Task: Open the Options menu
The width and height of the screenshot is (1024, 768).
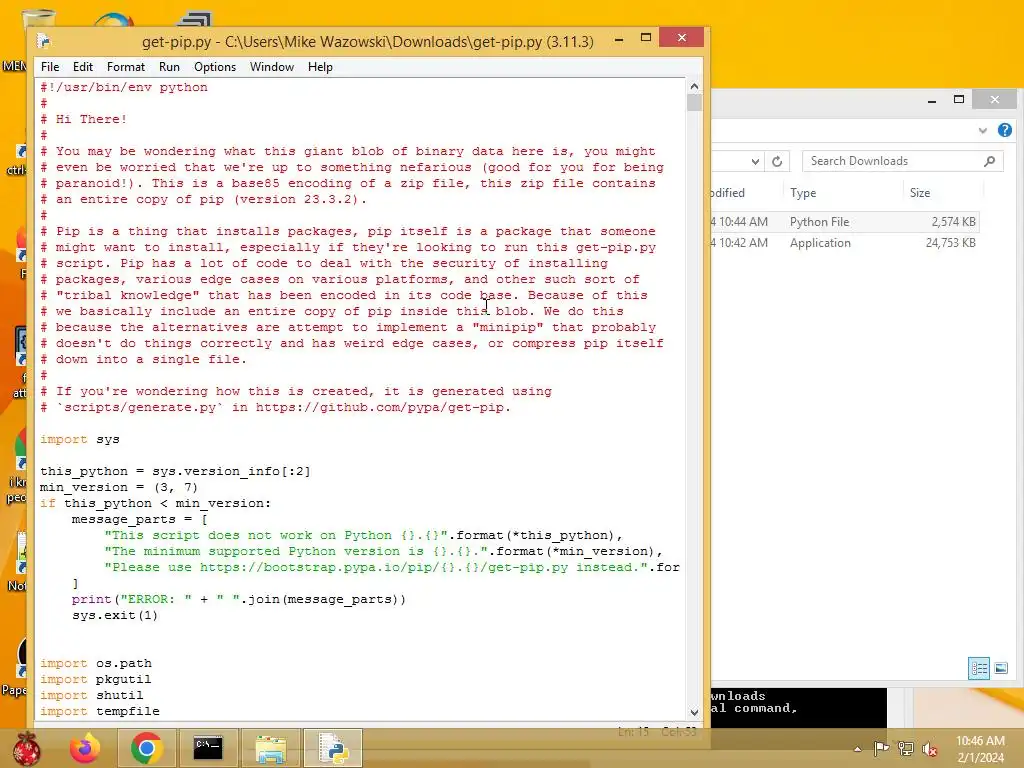Action: (214, 67)
